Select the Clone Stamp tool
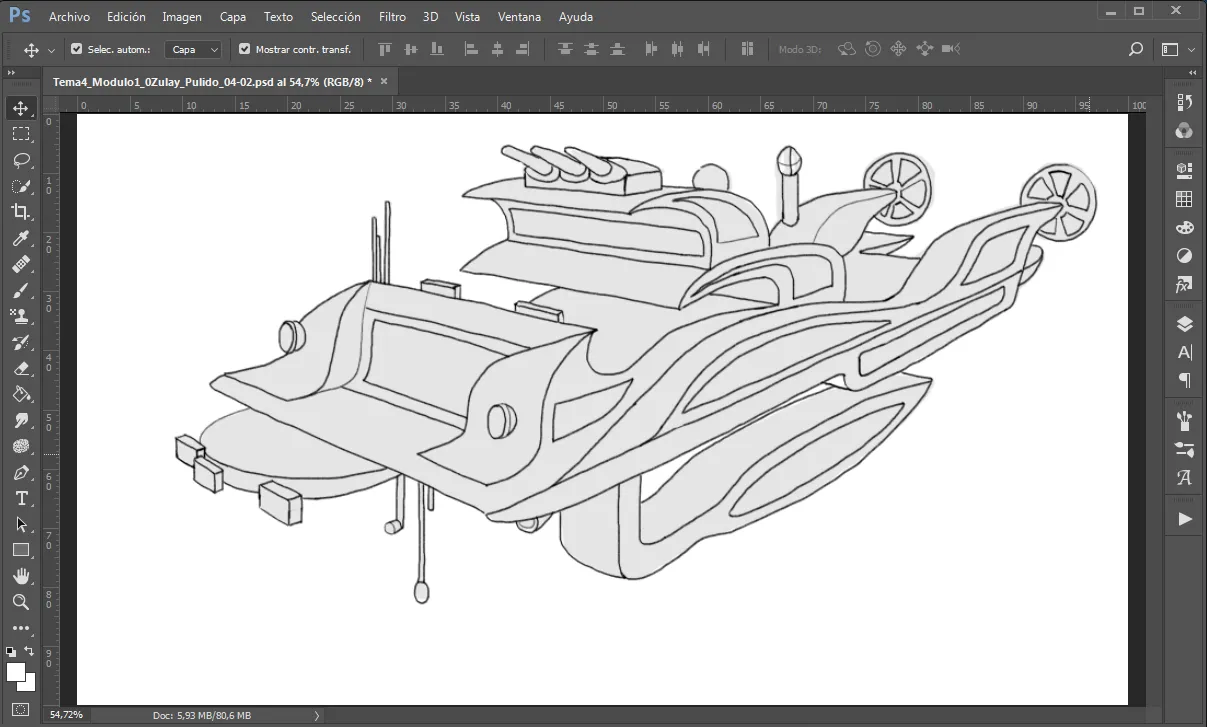This screenshot has height=727, width=1207. point(21,316)
